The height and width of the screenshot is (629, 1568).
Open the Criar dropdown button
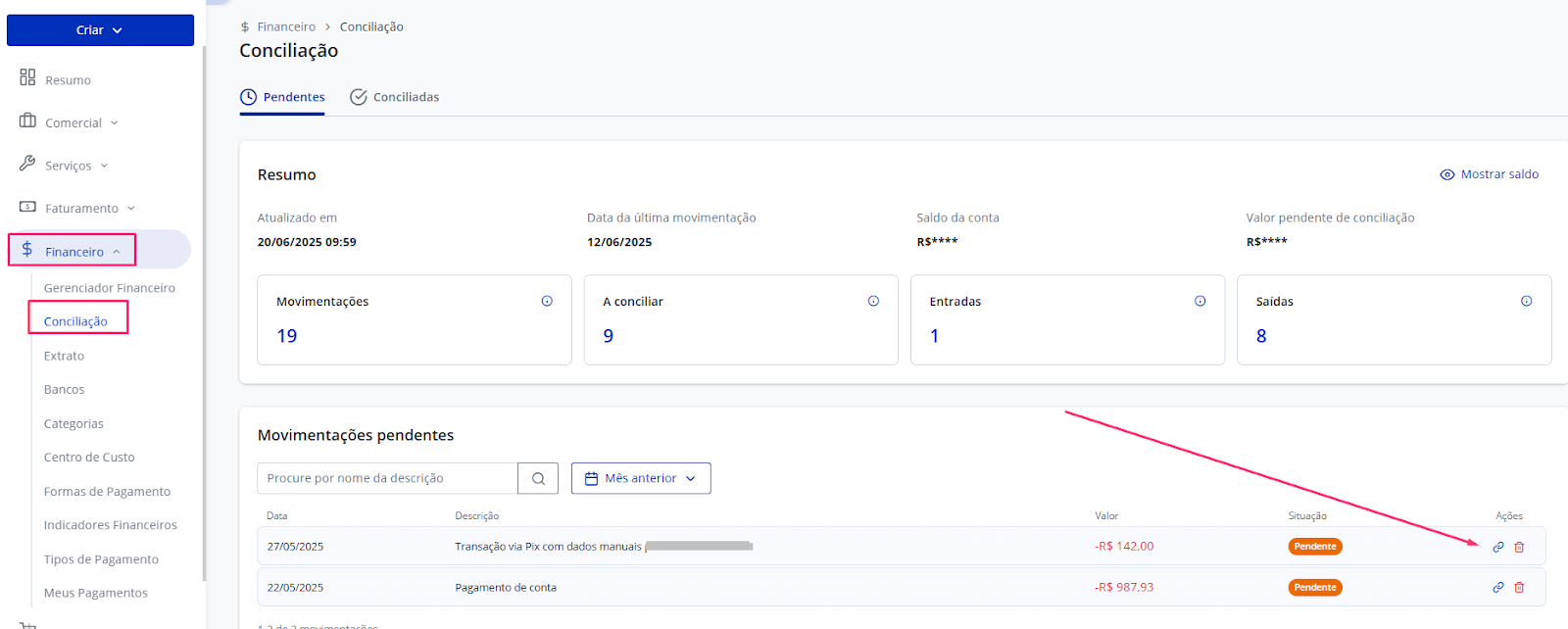[x=100, y=30]
